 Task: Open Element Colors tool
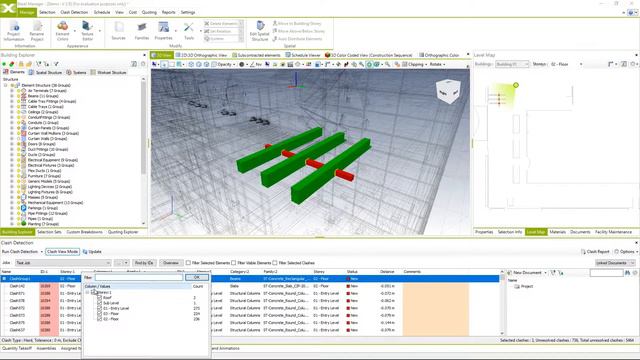click(62, 31)
